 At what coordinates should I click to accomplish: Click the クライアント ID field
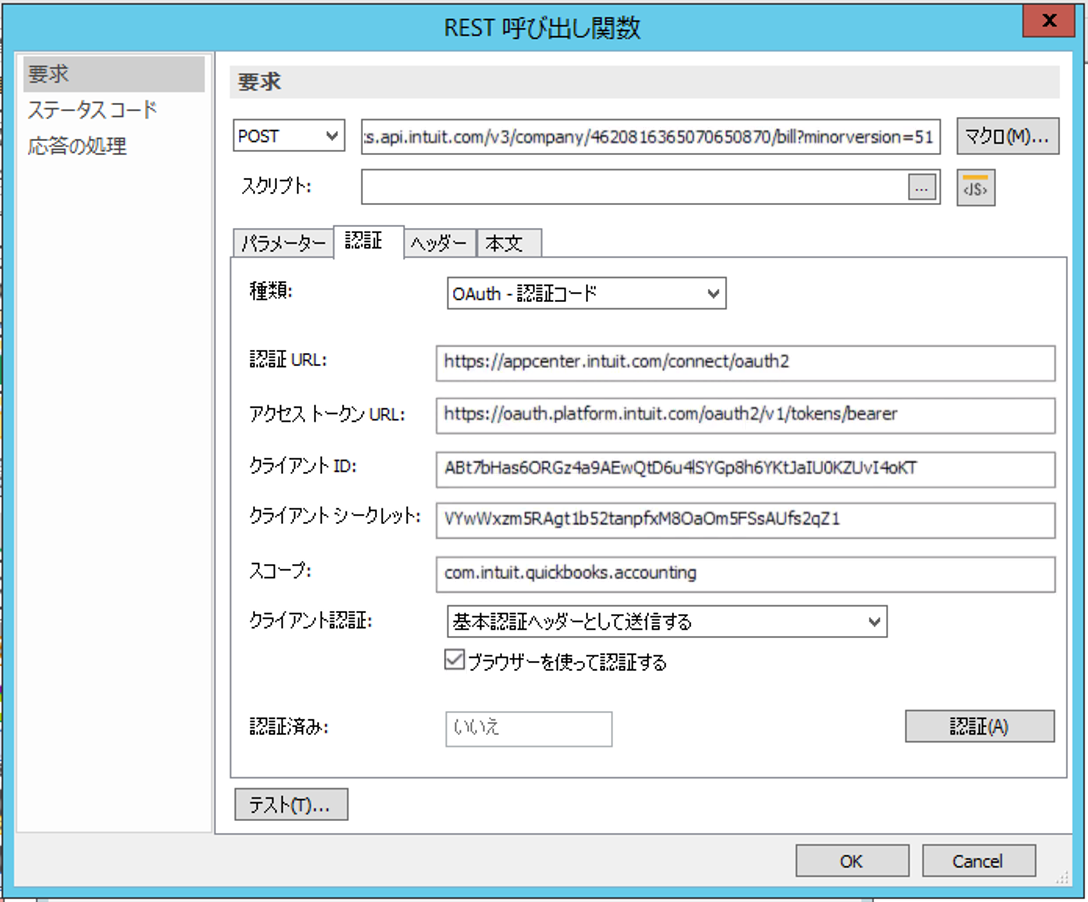pos(745,469)
